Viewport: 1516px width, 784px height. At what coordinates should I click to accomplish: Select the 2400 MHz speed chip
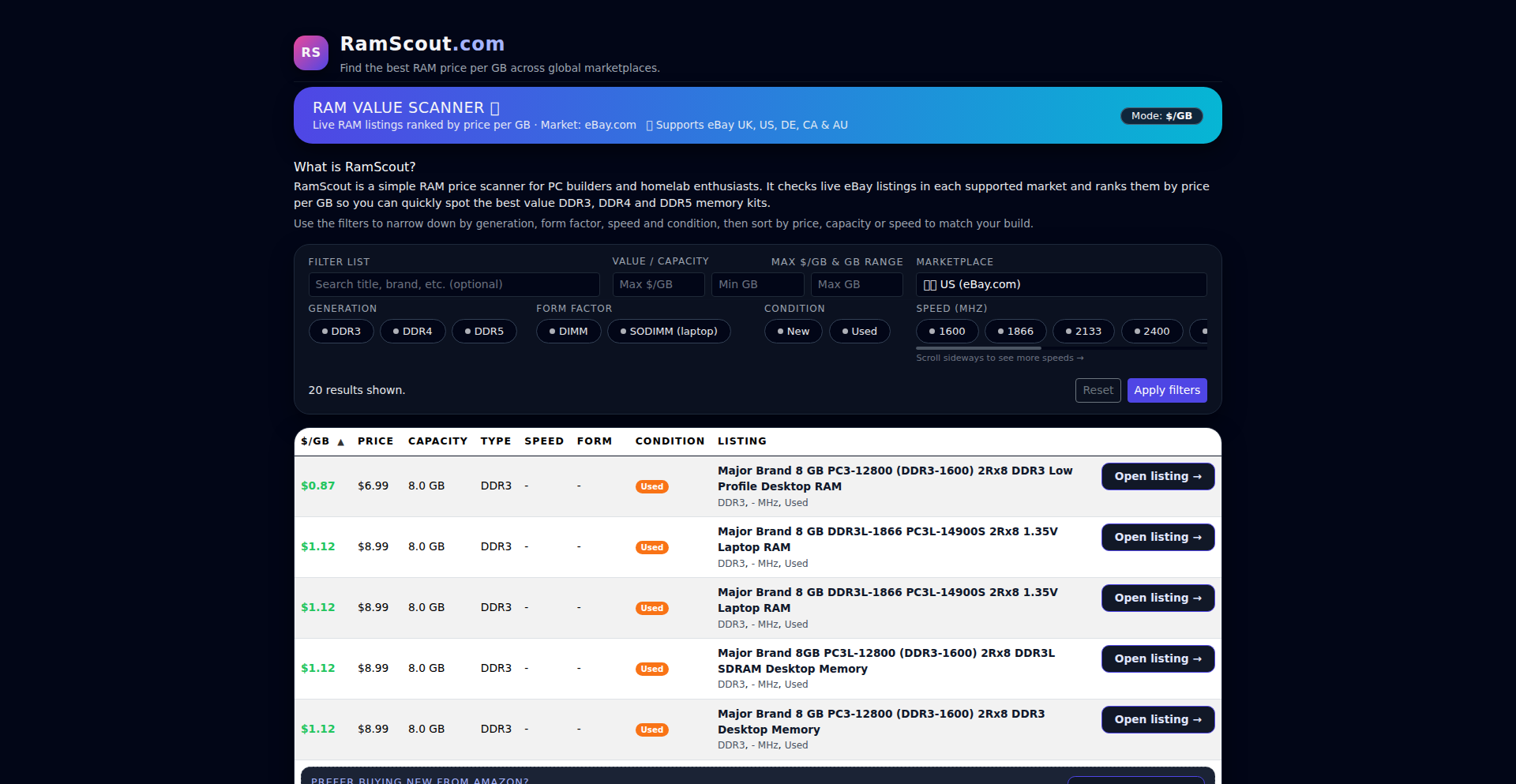click(x=1152, y=332)
